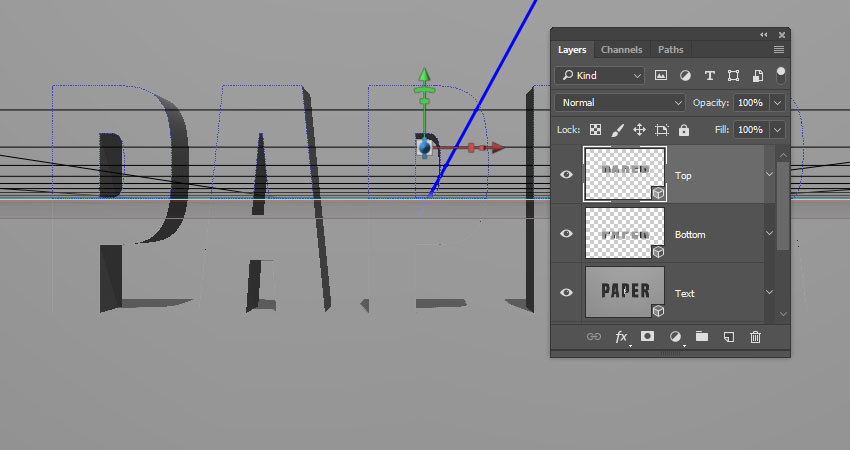Open the Fill slider dropdown arrow

click(x=777, y=130)
